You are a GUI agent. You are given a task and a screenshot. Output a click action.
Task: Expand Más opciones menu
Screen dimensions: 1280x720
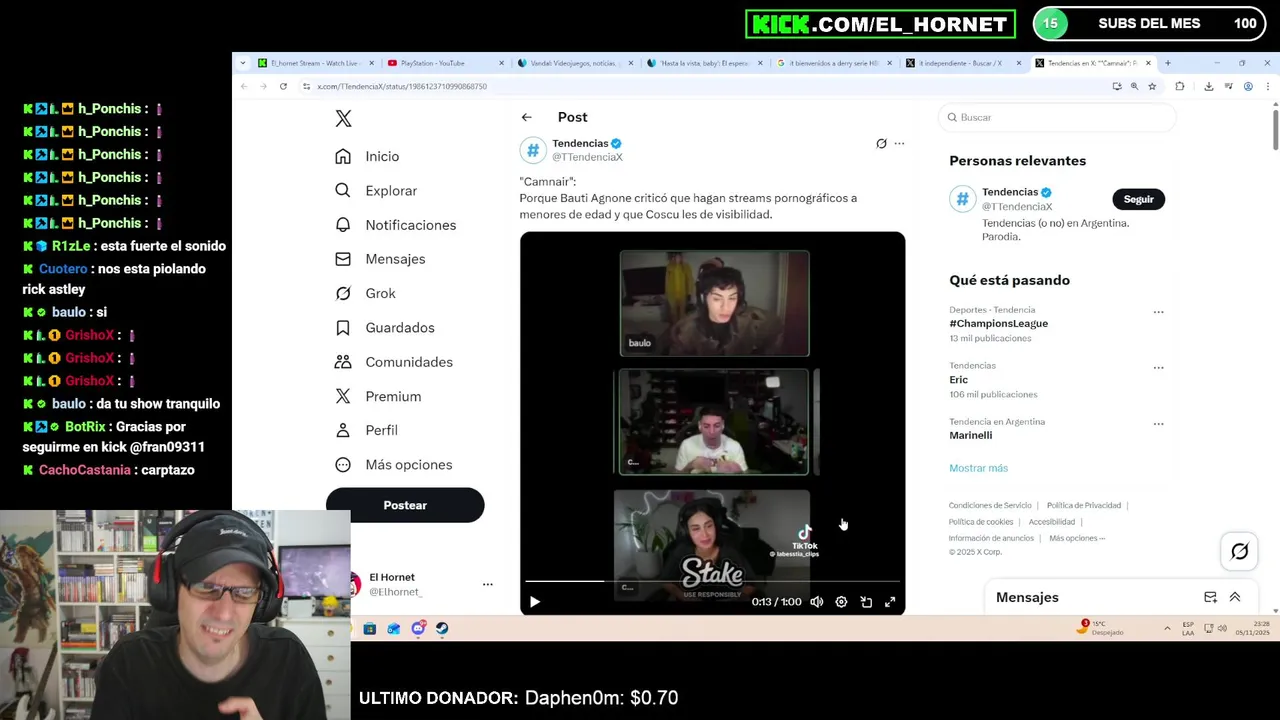click(394, 465)
